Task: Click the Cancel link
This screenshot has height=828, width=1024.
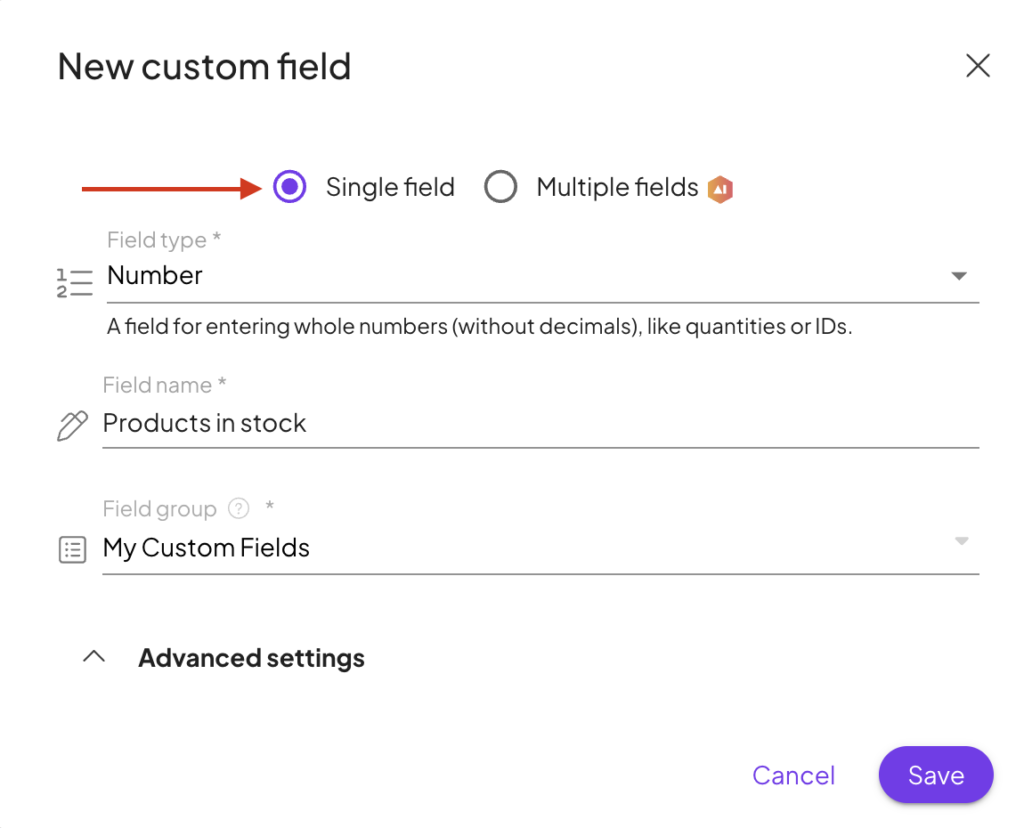Action: 793,775
